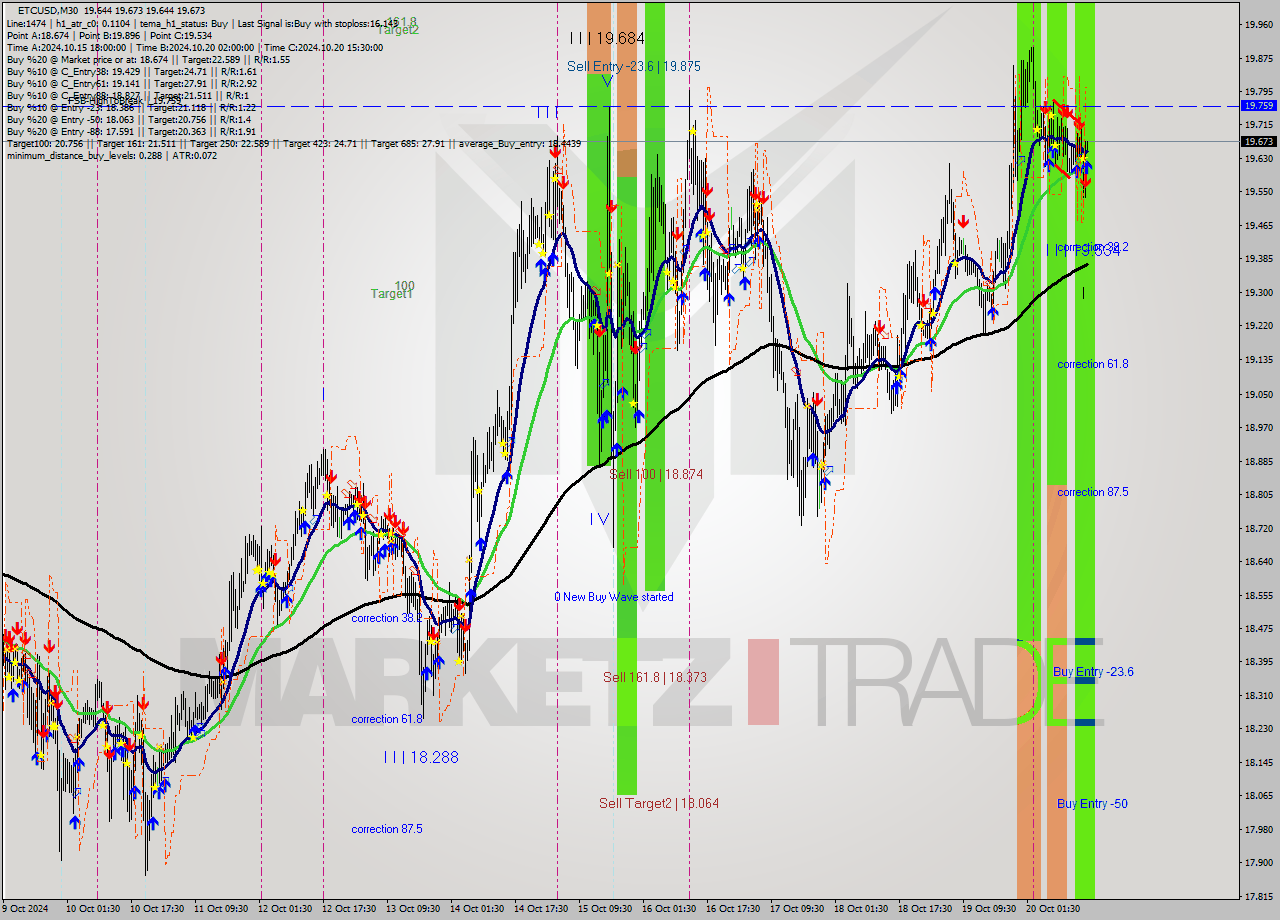Image resolution: width=1280 pixels, height=920 pixels.
Task: Click the 18.065 price scale value
Action: pos(1258,796)
